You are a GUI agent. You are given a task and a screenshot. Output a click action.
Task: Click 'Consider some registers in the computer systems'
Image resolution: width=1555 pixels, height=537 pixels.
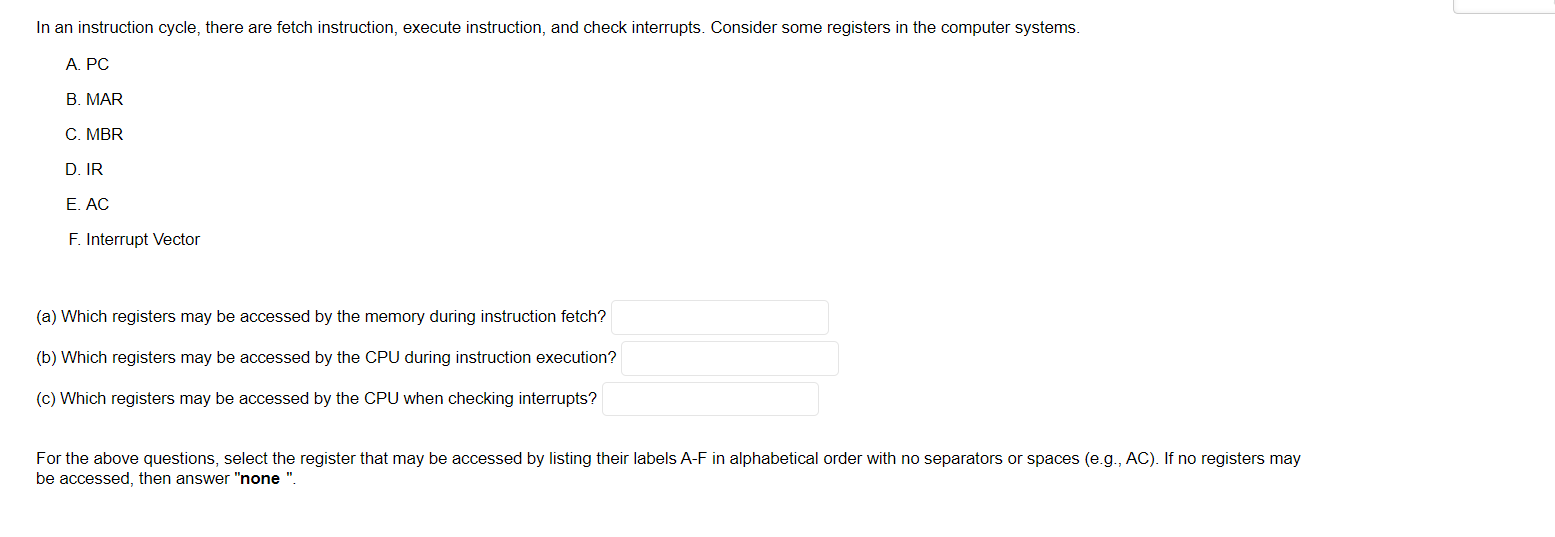894,28
